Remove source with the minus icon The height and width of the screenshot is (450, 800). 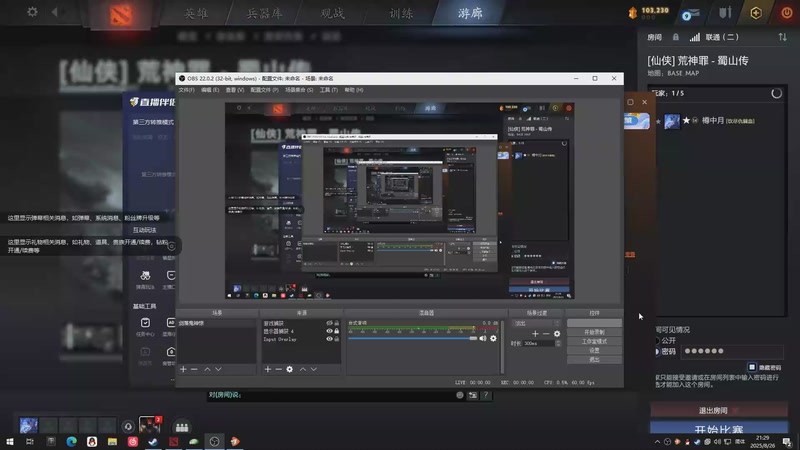(279, 369)
